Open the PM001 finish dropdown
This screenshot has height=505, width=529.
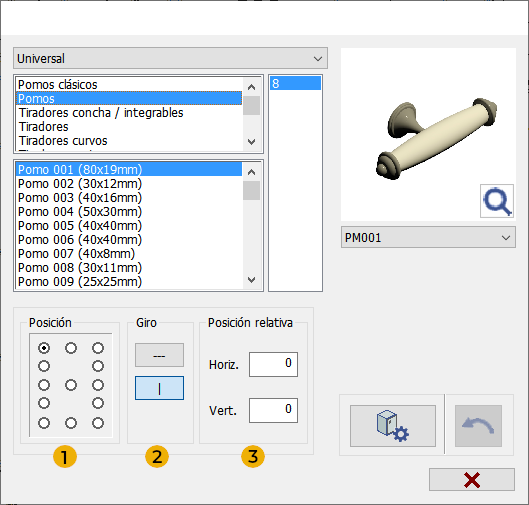coord(428,237)
